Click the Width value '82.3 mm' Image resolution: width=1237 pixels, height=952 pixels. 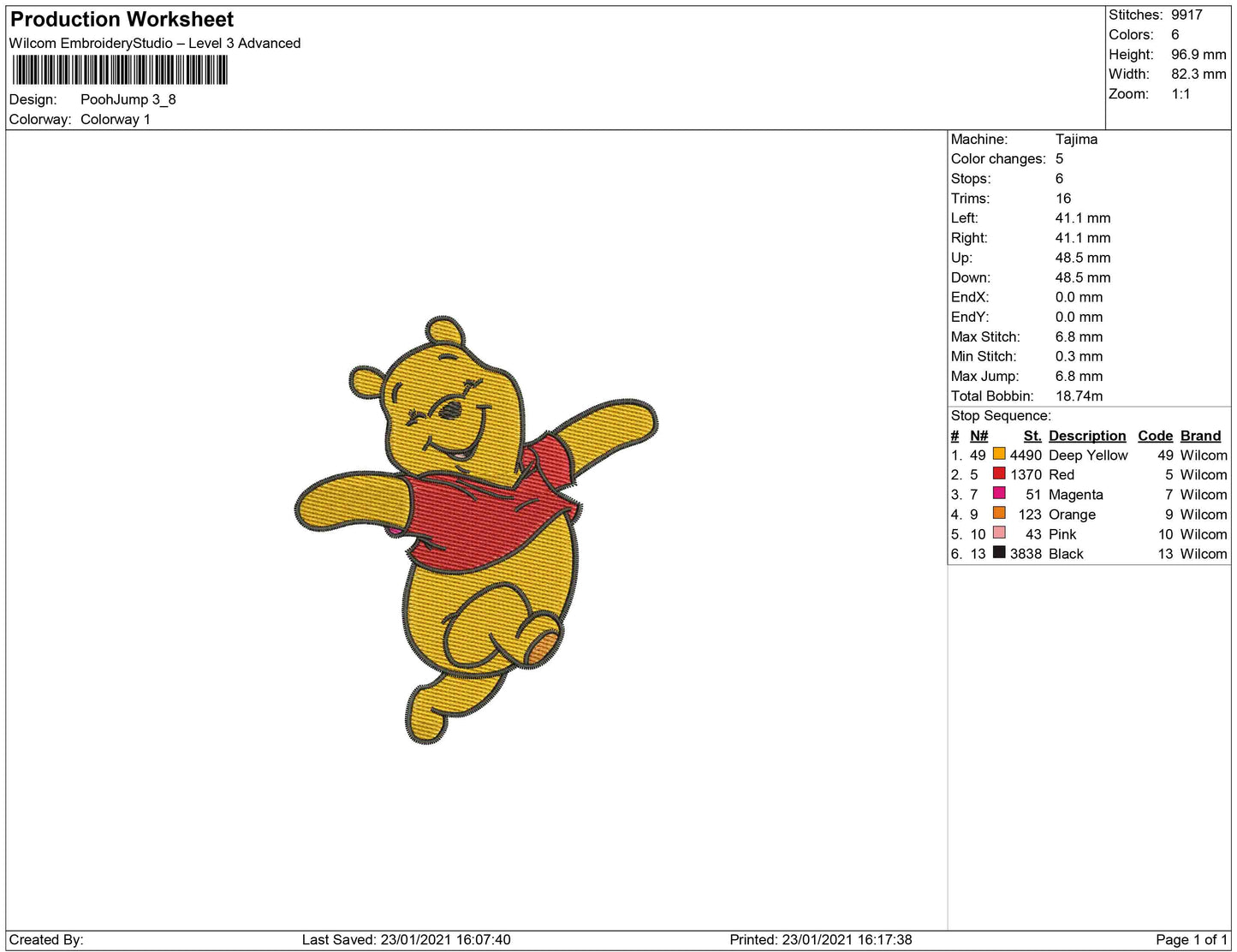point(1198,74)
